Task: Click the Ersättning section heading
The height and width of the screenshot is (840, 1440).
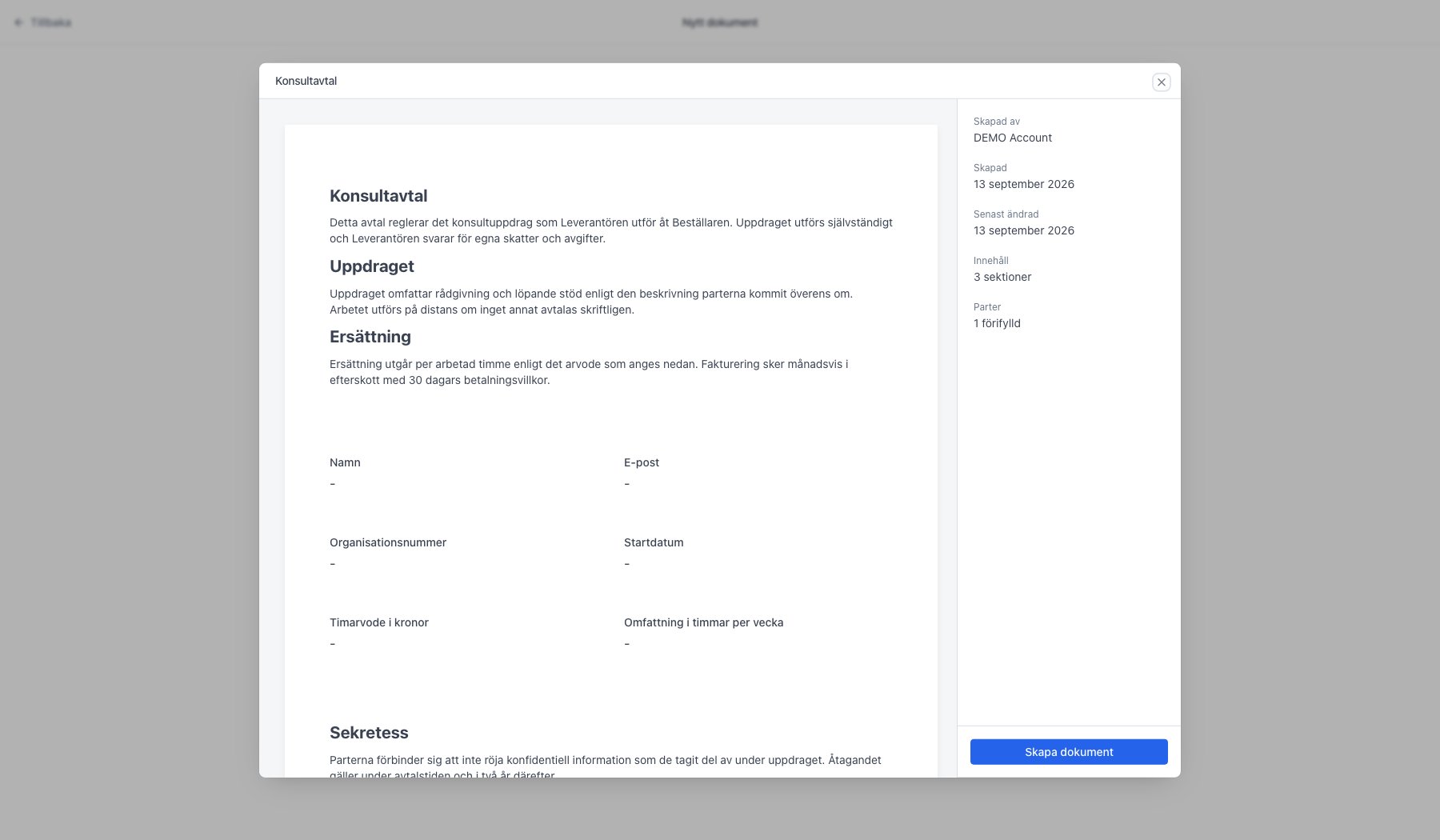Action: coord(370,337)
